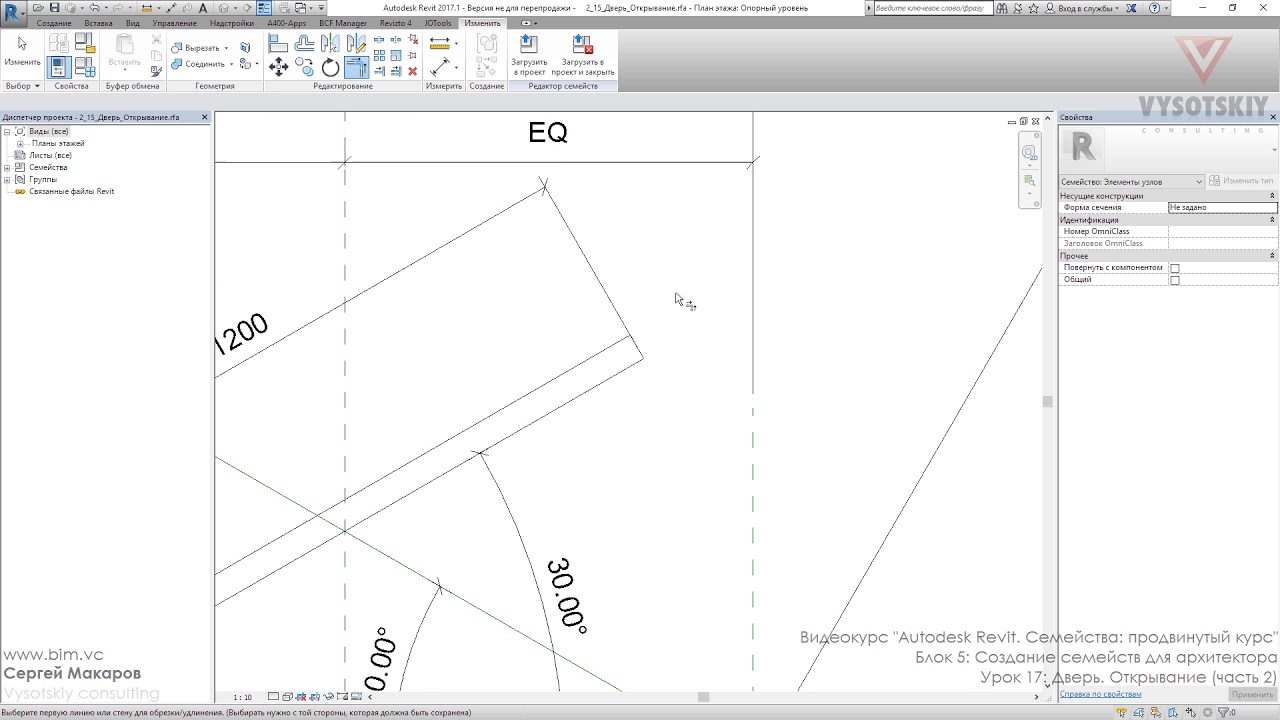Viewport: 1280px width, 720px height.
Task: Open the Вставка ribbon tab
Action: pos(98,23)
